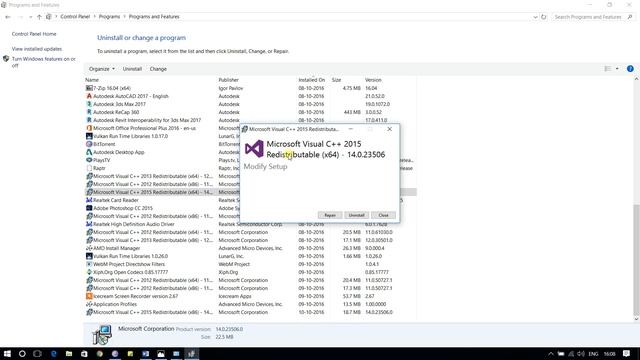Sort the list by the Name column
This screenshot has height=360, width=640.
pyautogui.click(x=92, y=80)
